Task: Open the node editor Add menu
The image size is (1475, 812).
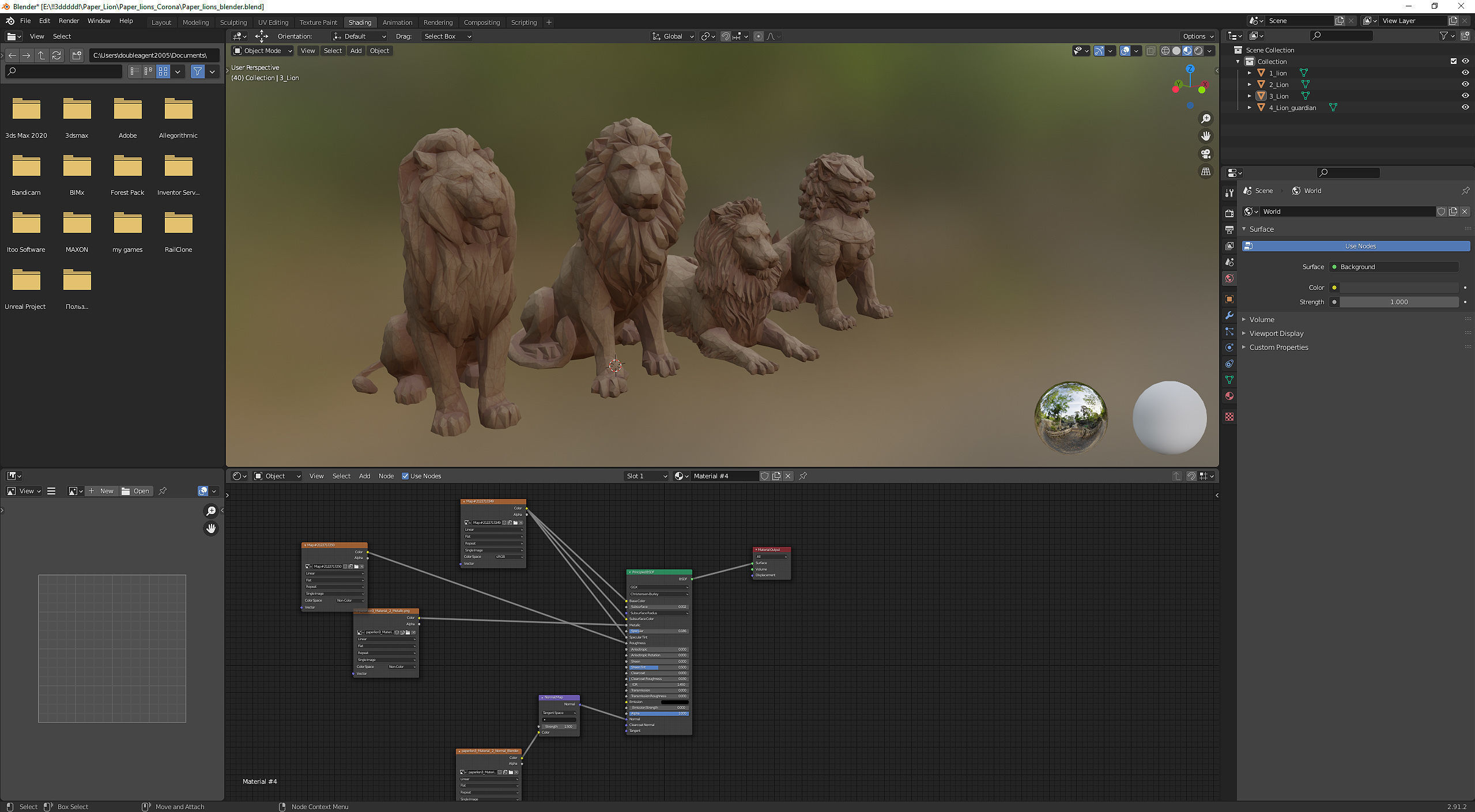Action: point(364,476)
